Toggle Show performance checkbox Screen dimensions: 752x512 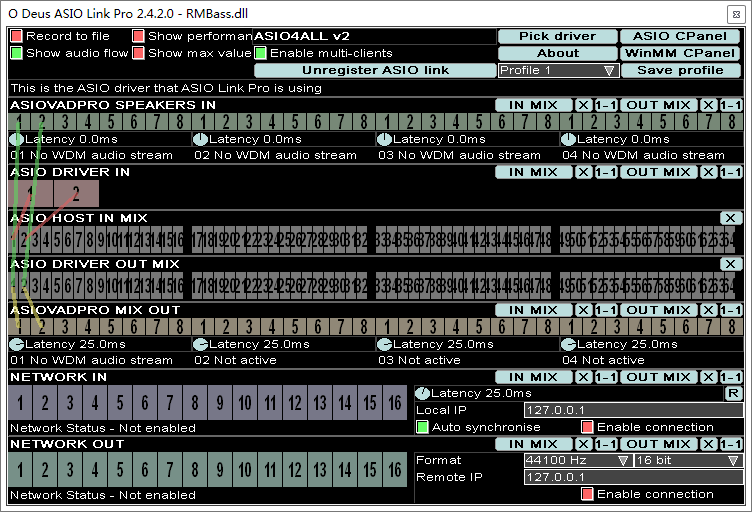coord(138,36)
